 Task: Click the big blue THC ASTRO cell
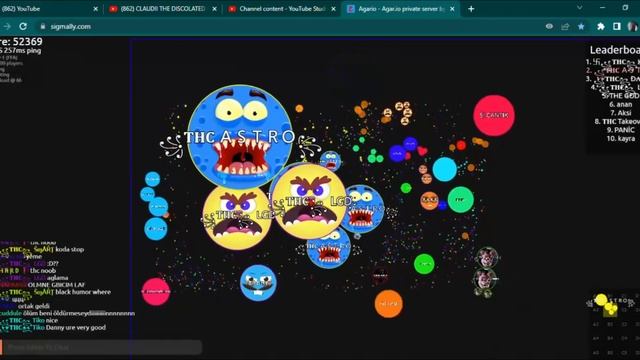(240, 137)
